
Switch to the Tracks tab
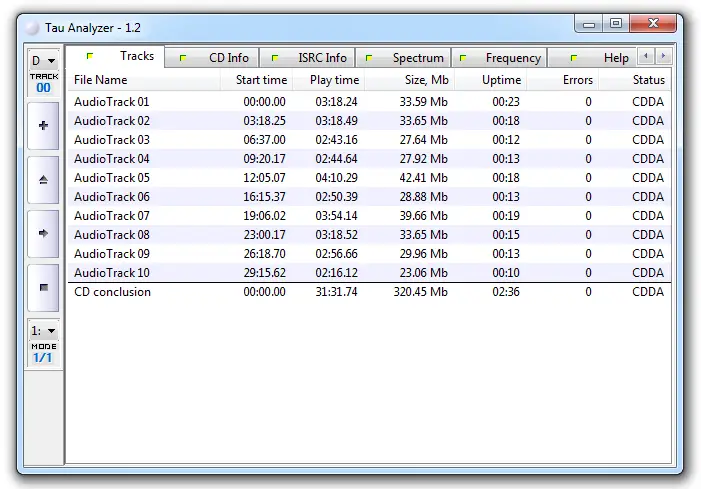(x=115, y=56)
